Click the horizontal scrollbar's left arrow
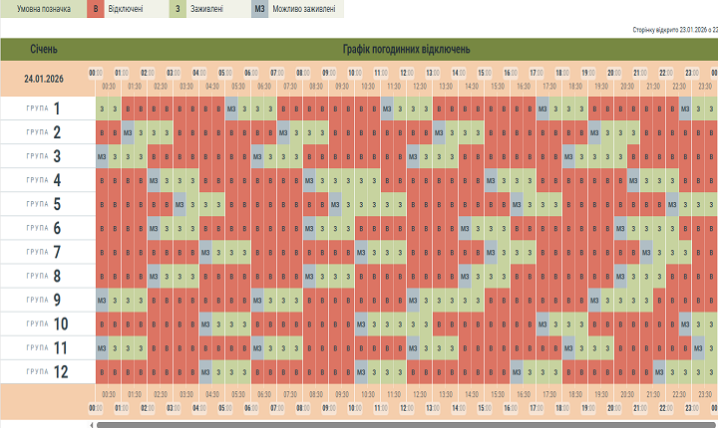718x428 pixels. click(92, 424)
